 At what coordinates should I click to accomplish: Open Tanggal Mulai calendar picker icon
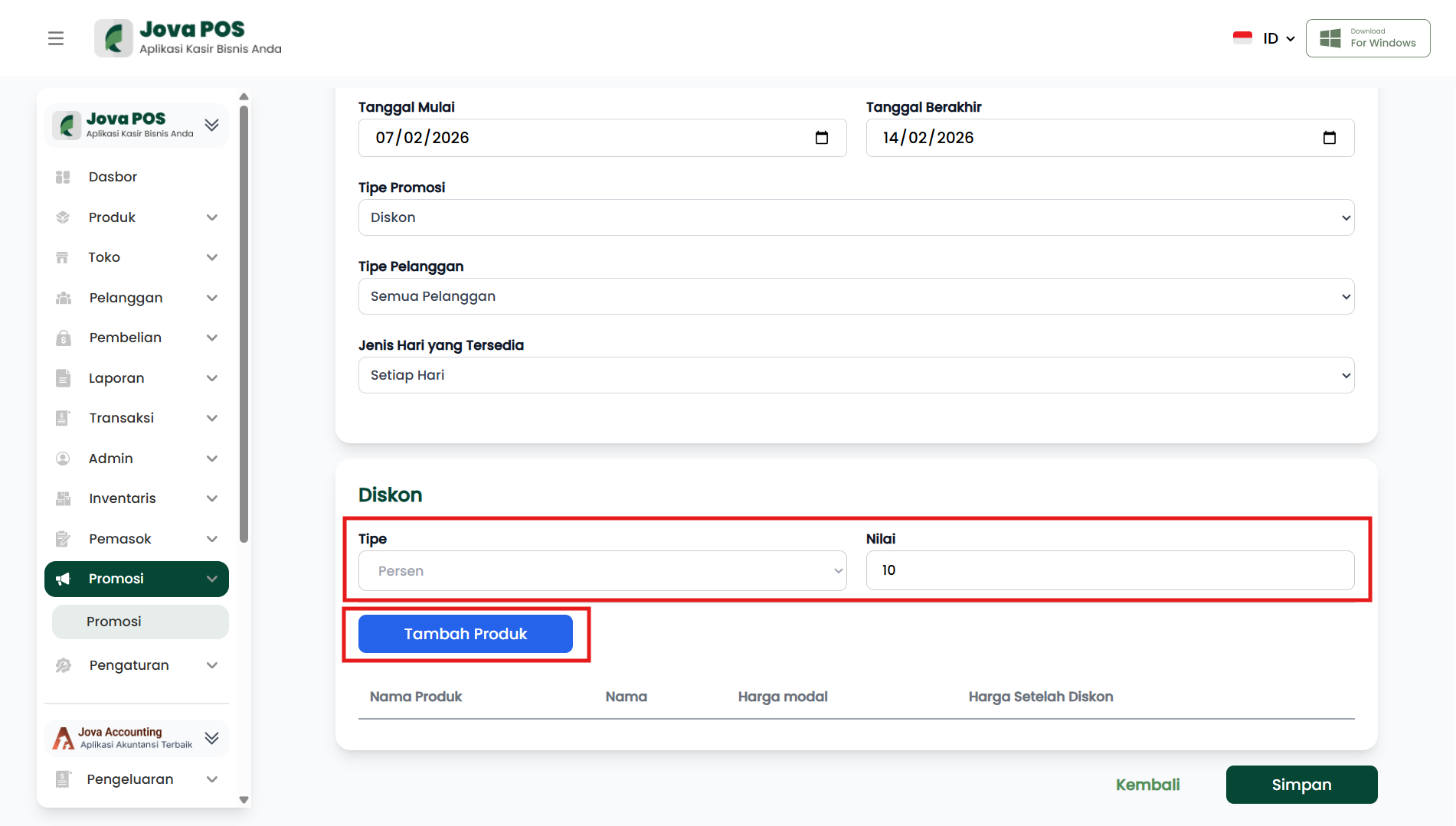coord(821,138)
